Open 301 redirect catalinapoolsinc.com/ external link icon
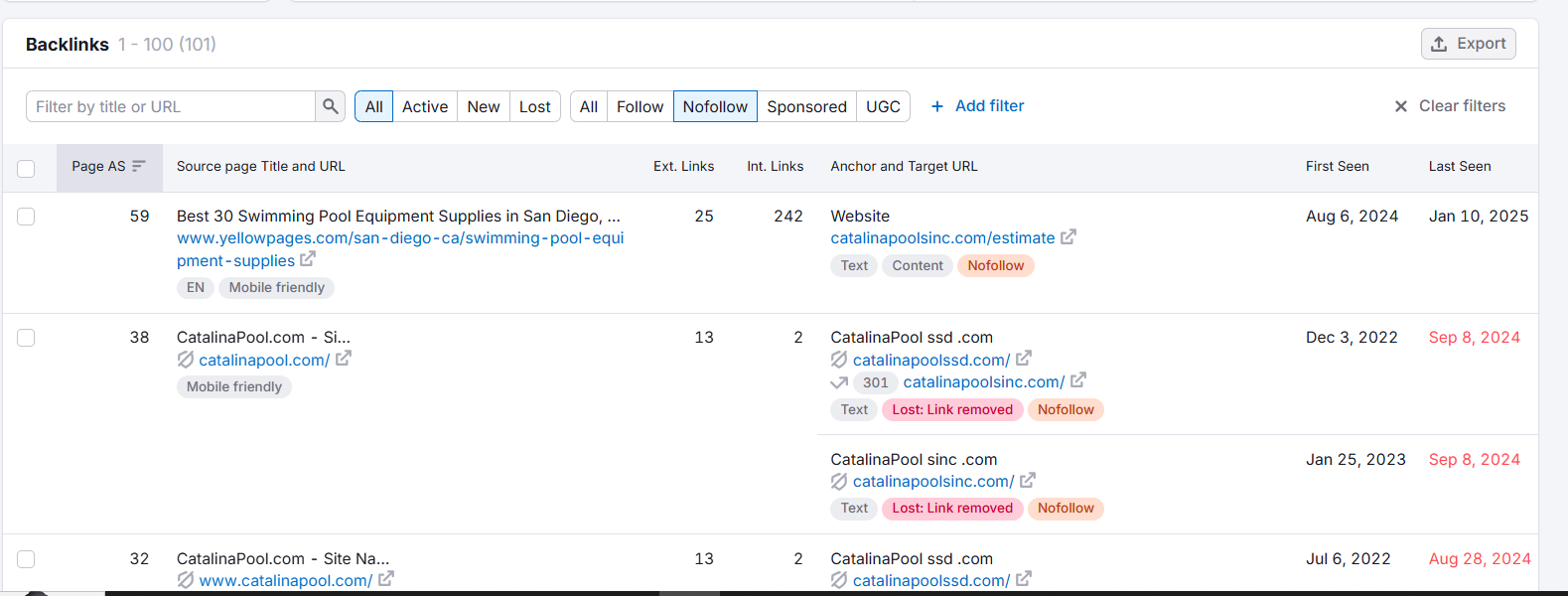1568x596 pixels. point(1078,380)
